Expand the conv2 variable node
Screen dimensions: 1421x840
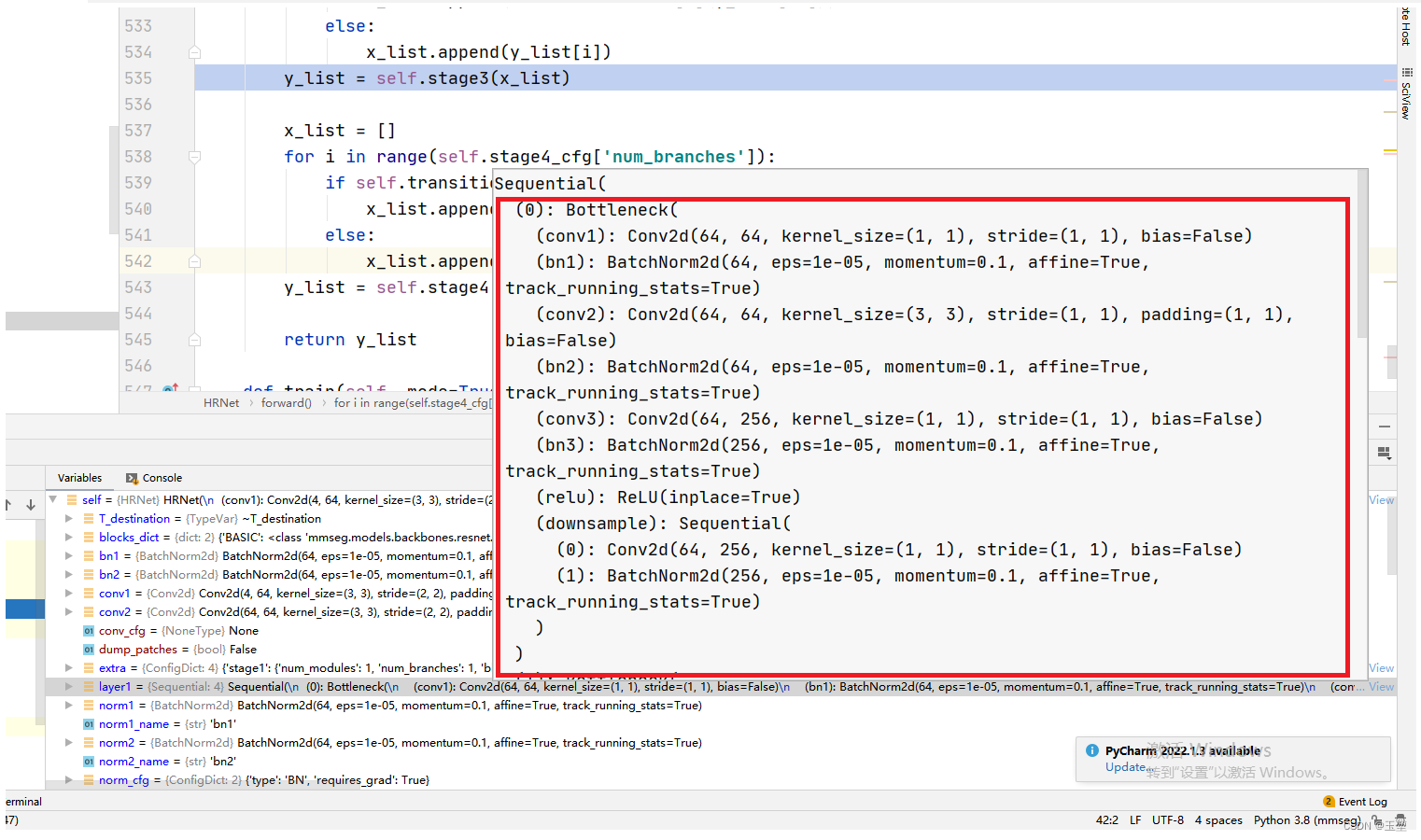tap(69, 612)
